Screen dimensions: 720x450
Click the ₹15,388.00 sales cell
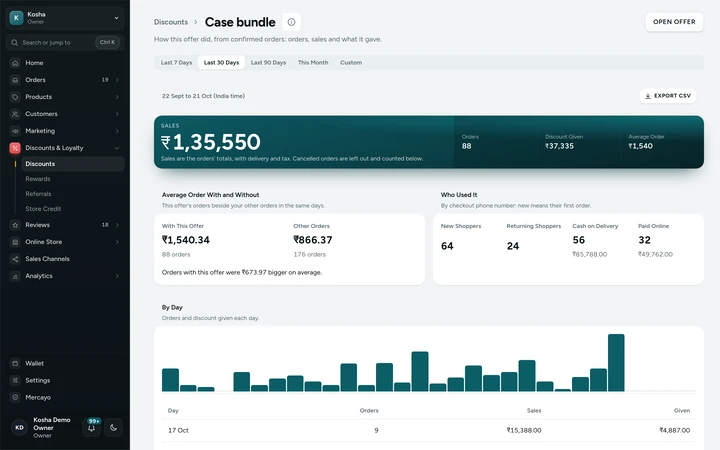click(524, 430)
